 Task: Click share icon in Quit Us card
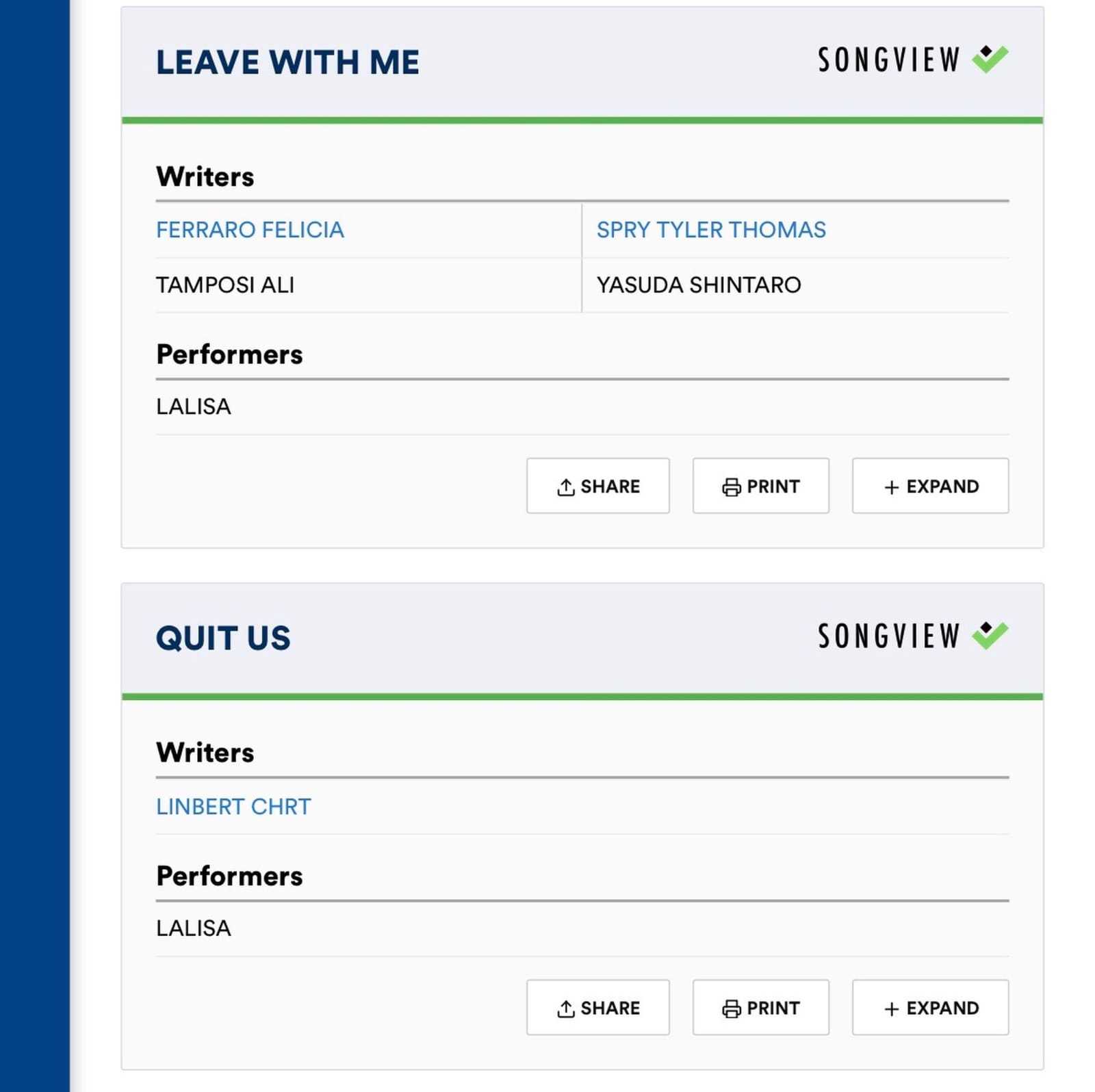[x=565, y=1009]
